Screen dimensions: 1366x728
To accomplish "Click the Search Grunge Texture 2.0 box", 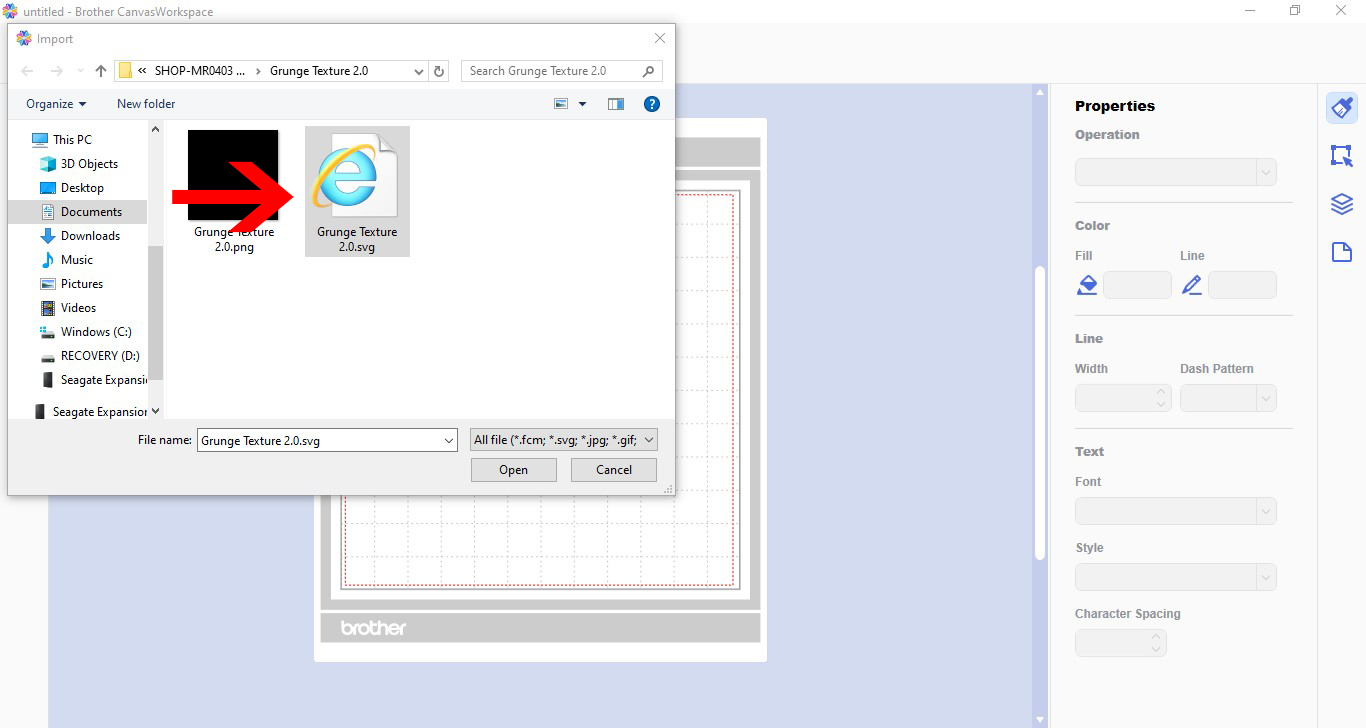I will coord(556,71).
